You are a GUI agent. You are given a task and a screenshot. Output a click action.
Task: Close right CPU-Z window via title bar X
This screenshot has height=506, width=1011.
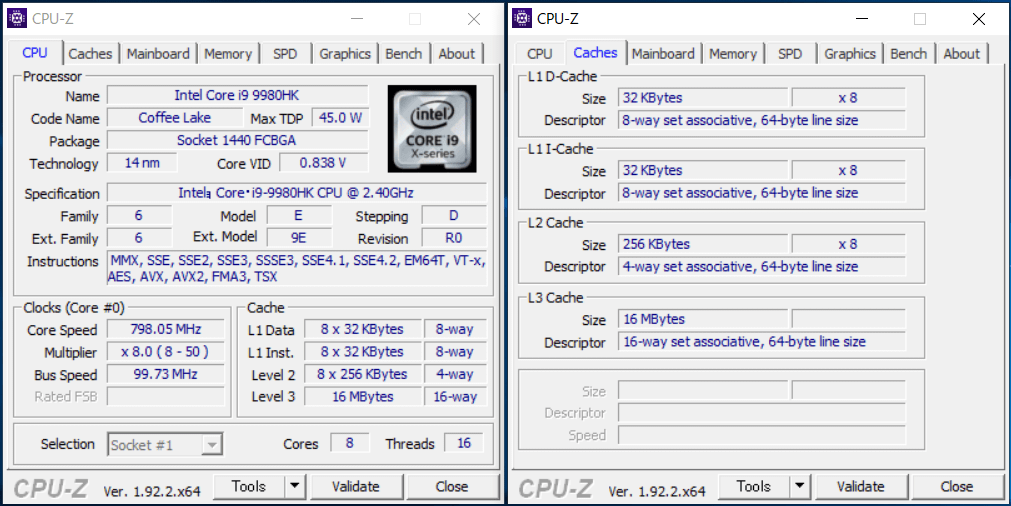979,19
